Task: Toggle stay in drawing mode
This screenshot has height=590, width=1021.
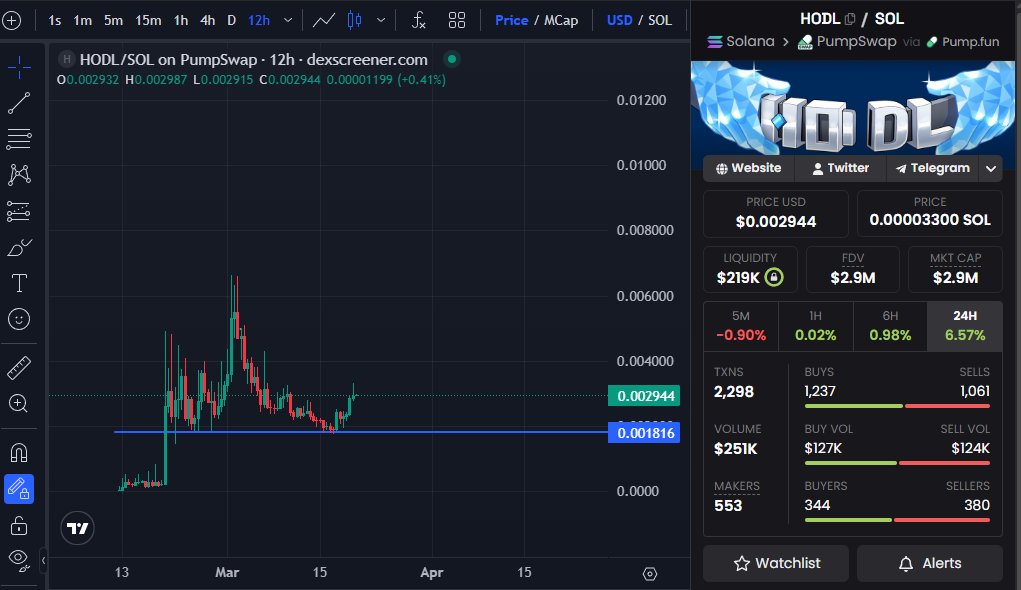Action: pyautogui.click(x=19, y=489)
